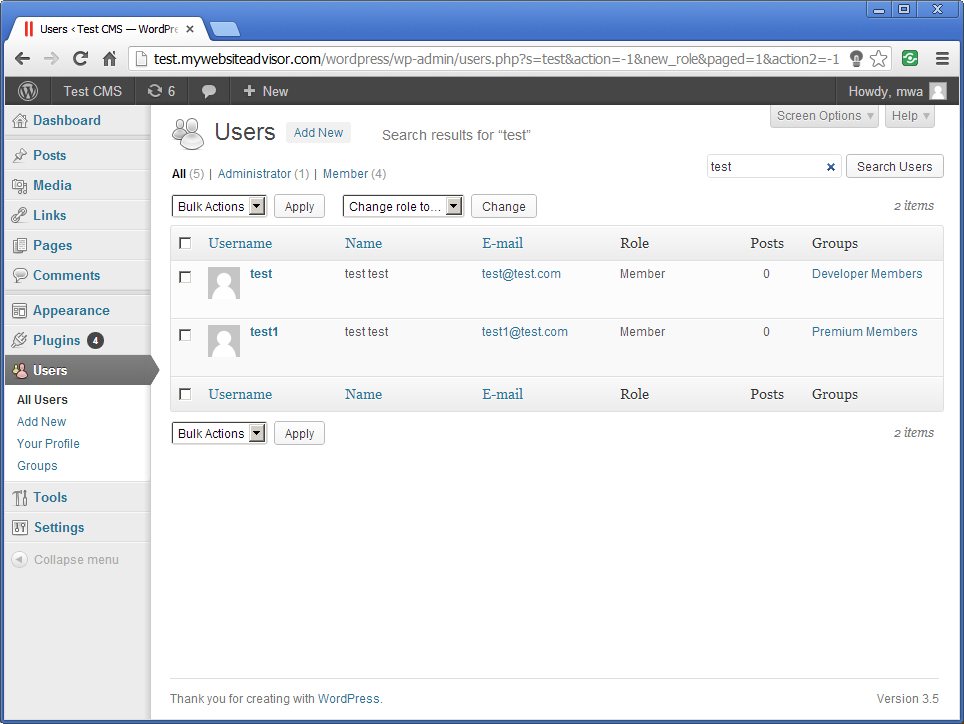Click the browser forward arrow

(51, 59)
